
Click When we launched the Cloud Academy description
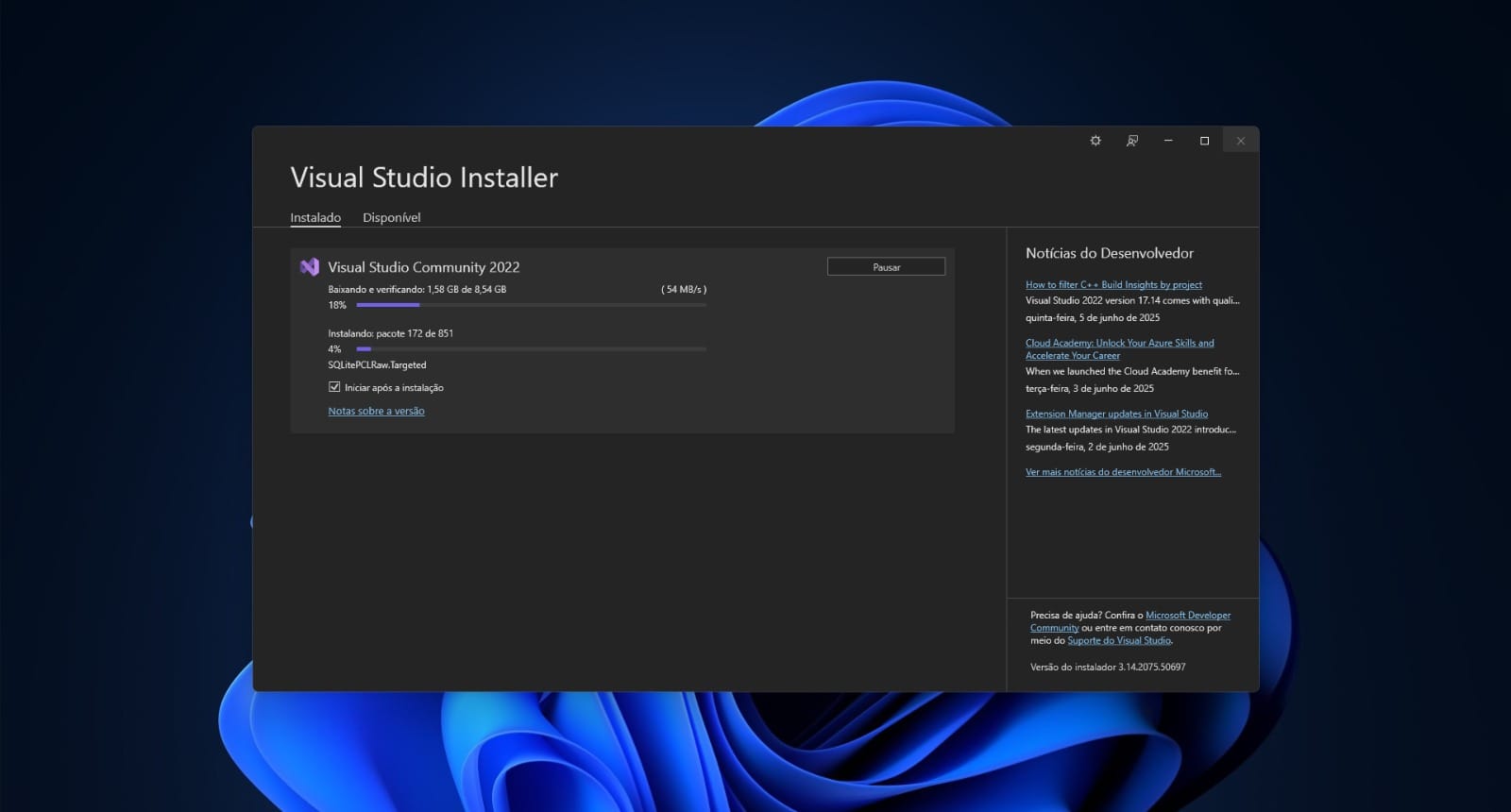point(1132,371)
